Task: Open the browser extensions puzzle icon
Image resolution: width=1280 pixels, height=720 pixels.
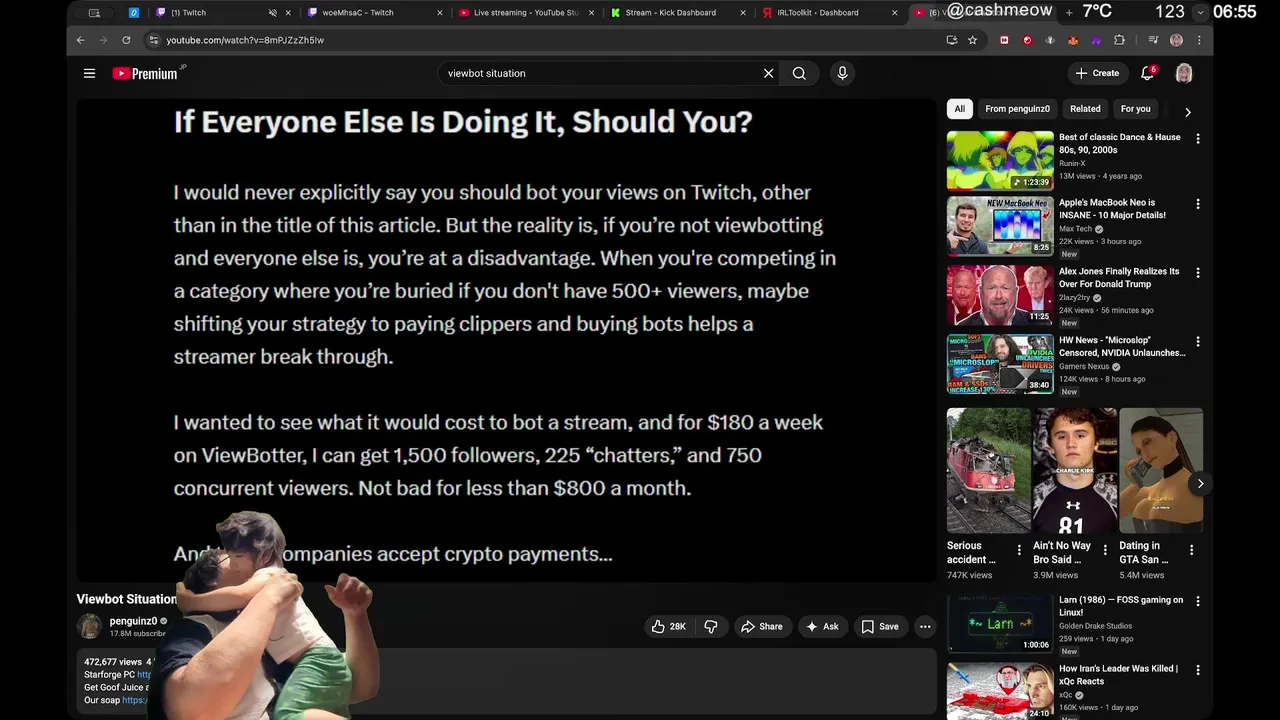Action: (x=1119, y=40)
